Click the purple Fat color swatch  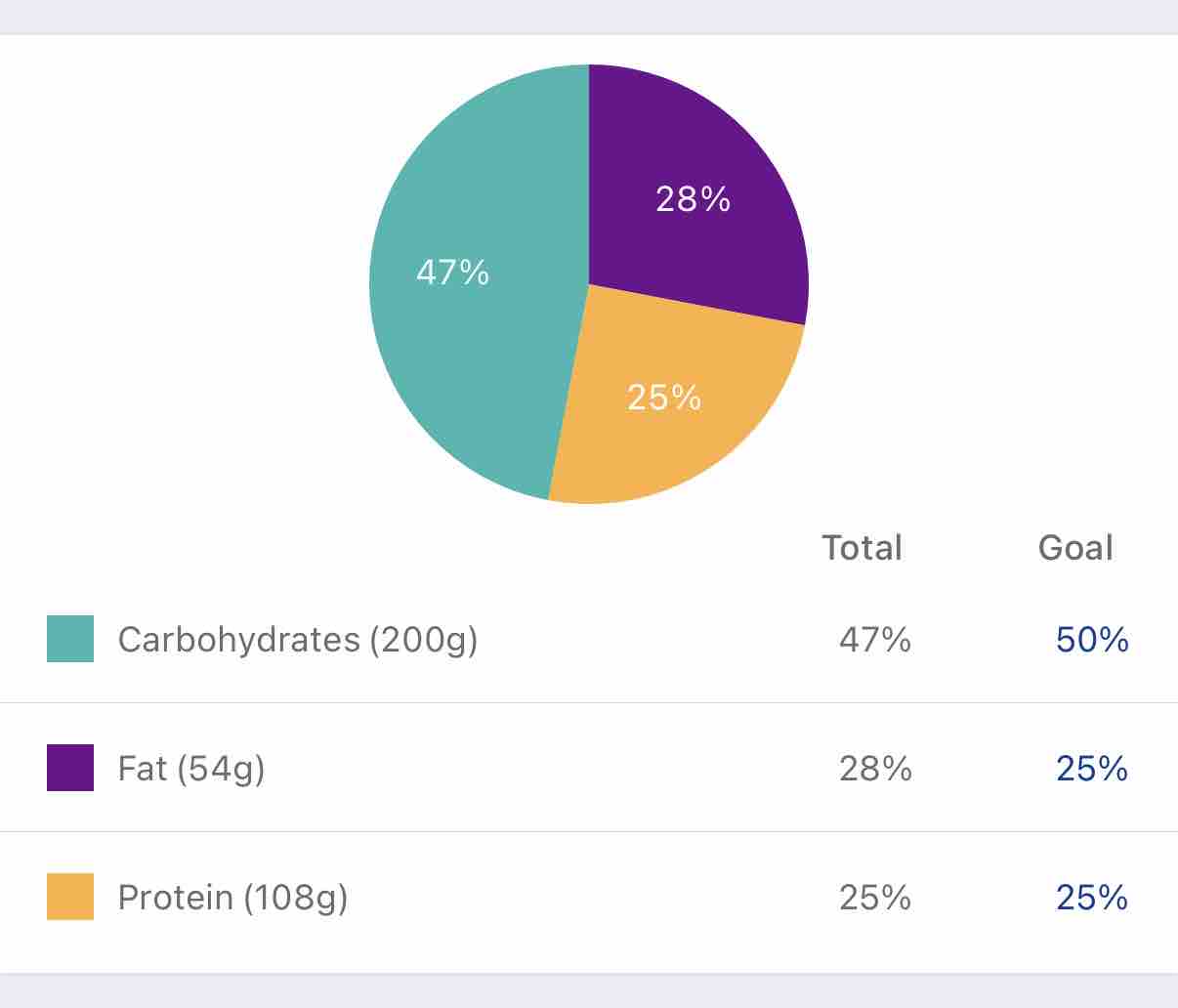point(70,768)
